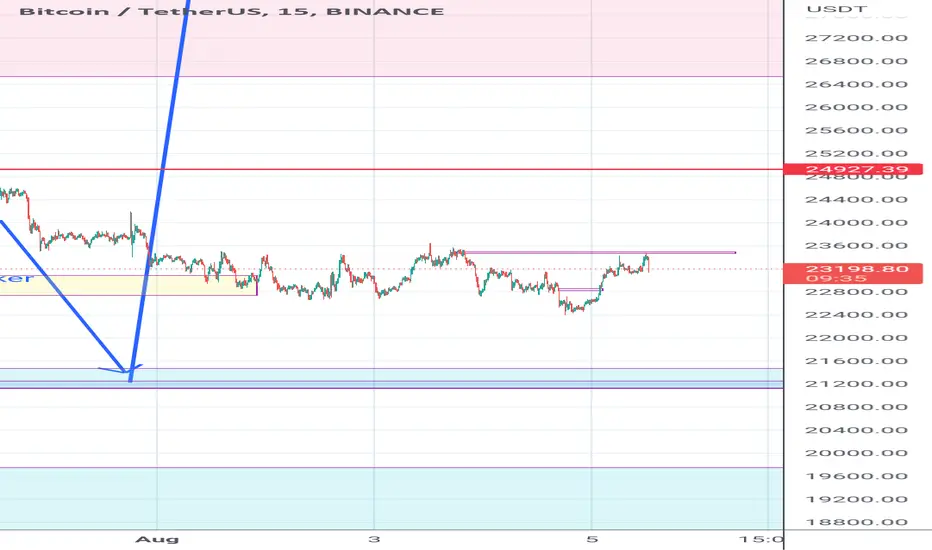The height and width of the screenshot is (550, 932).
Task: Click the day 5 label on time axis
Action: 591,539
